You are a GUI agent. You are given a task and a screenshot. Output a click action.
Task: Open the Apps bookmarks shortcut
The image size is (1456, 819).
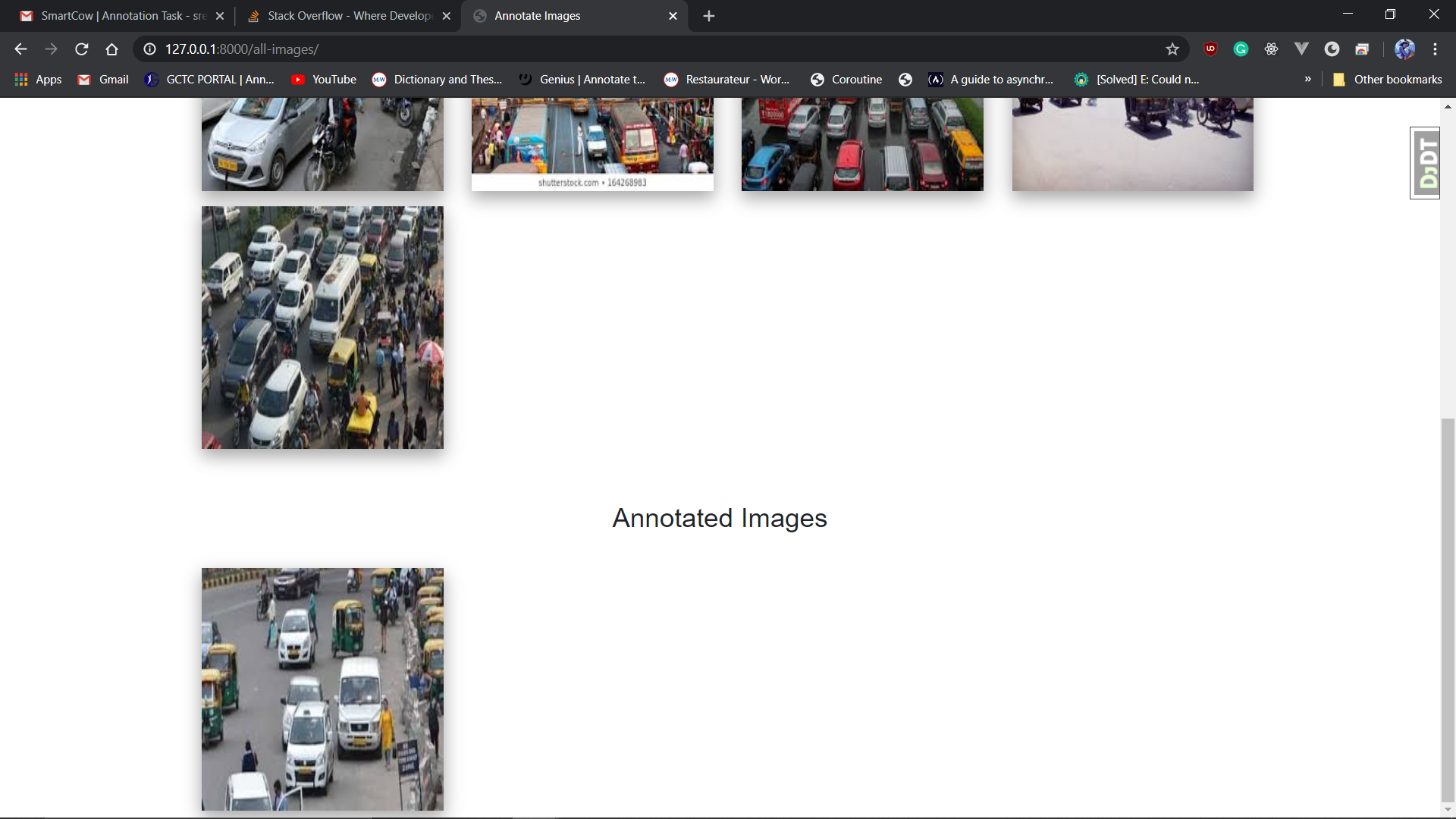[x=38, y=80]
